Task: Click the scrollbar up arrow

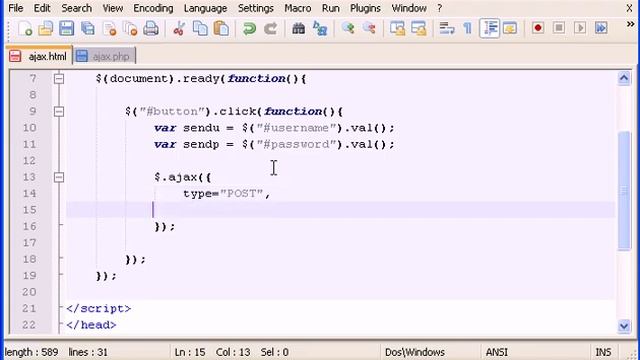Action: point(624,78)
